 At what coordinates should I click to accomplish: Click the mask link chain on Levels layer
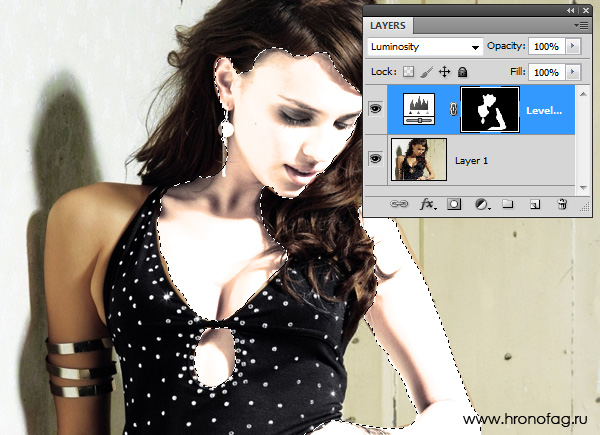(x=453, y=110)
